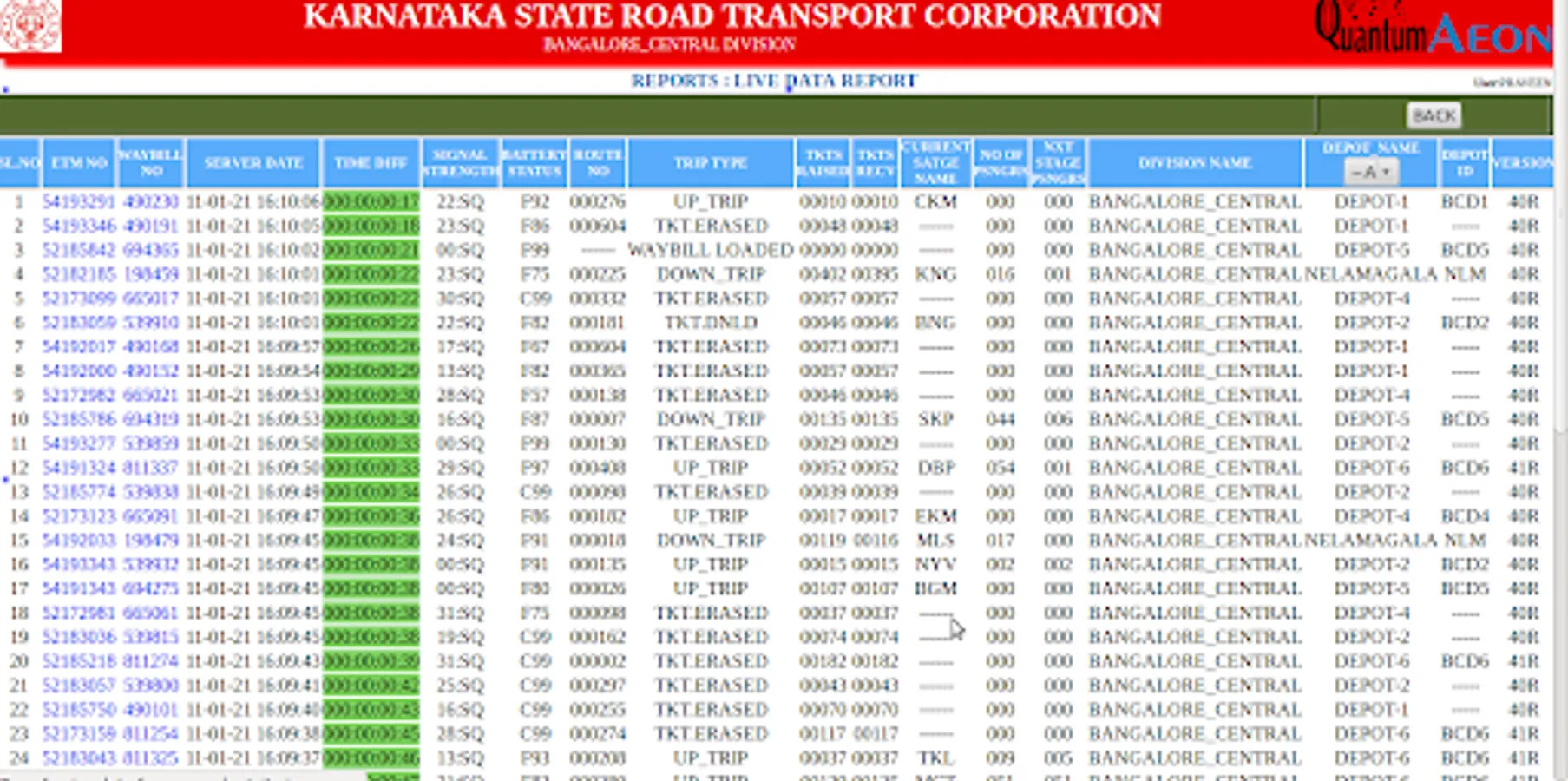Click 'BANGALORE_CENTRAL DIVISION' subtitle in red header
This screenshot has width=1568, height=781.
pos(669,44)
